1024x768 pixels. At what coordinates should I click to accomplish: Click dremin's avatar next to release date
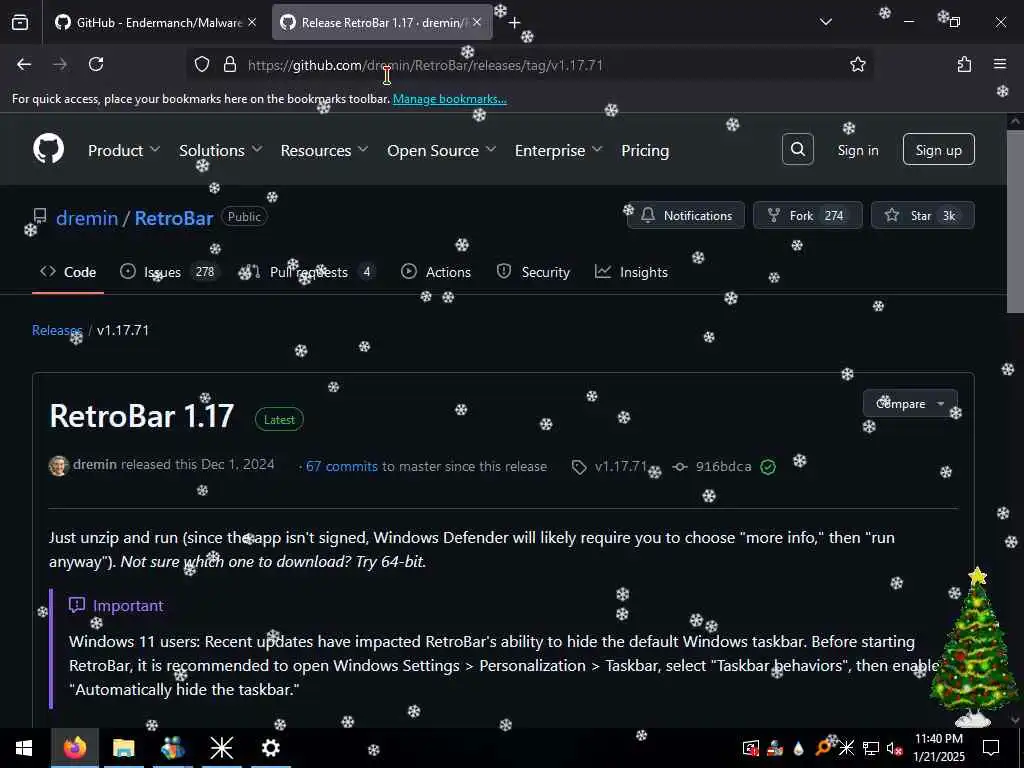click(x=59, y=466)
